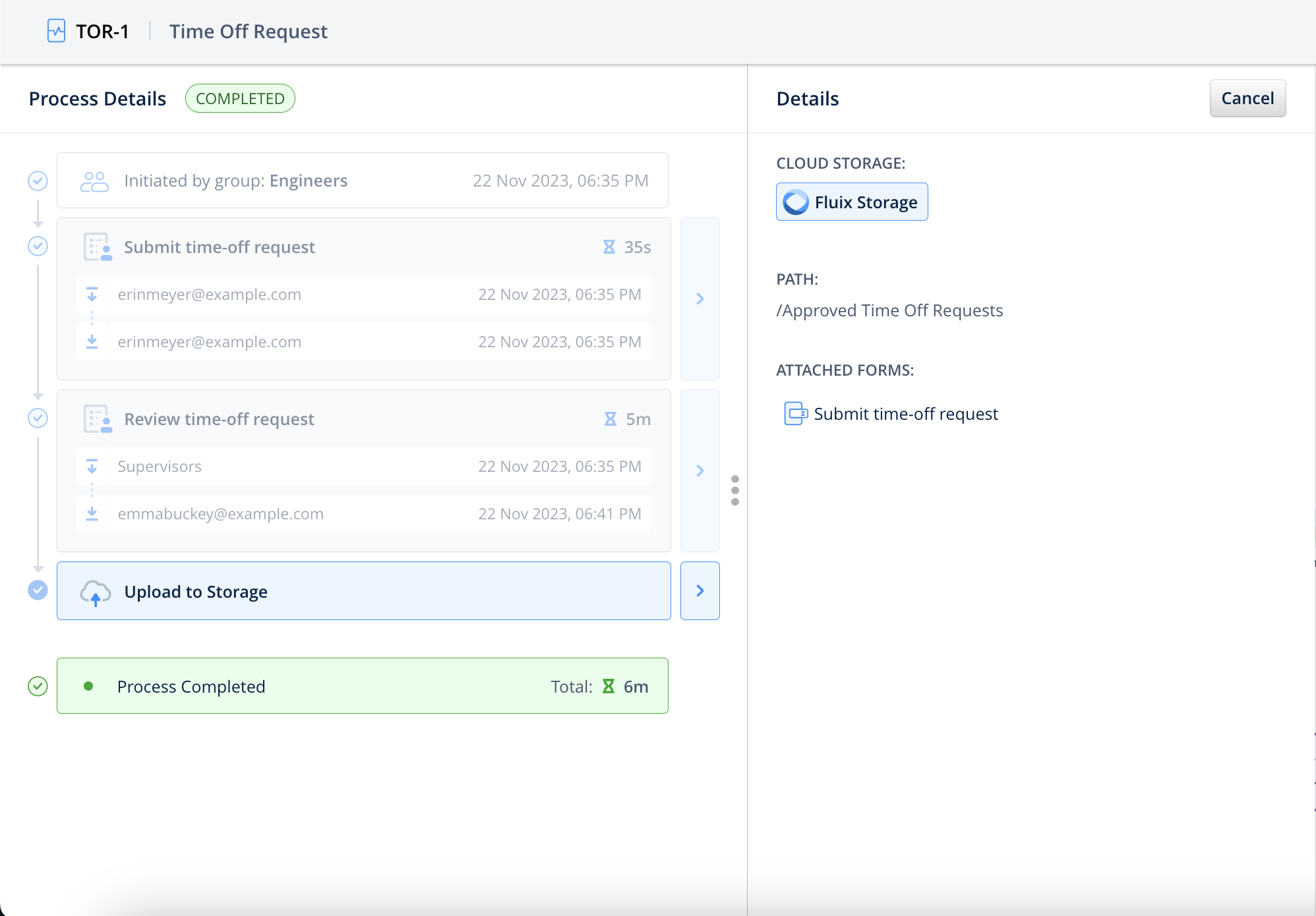Click the hourglass icon beside 35s
This screenshot has height=916, width=1316.
[609, 247]
